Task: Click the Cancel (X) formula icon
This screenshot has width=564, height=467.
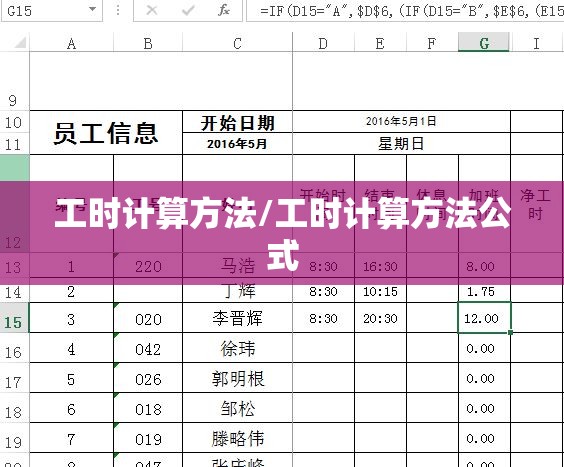Action: [x=152, y=10]
